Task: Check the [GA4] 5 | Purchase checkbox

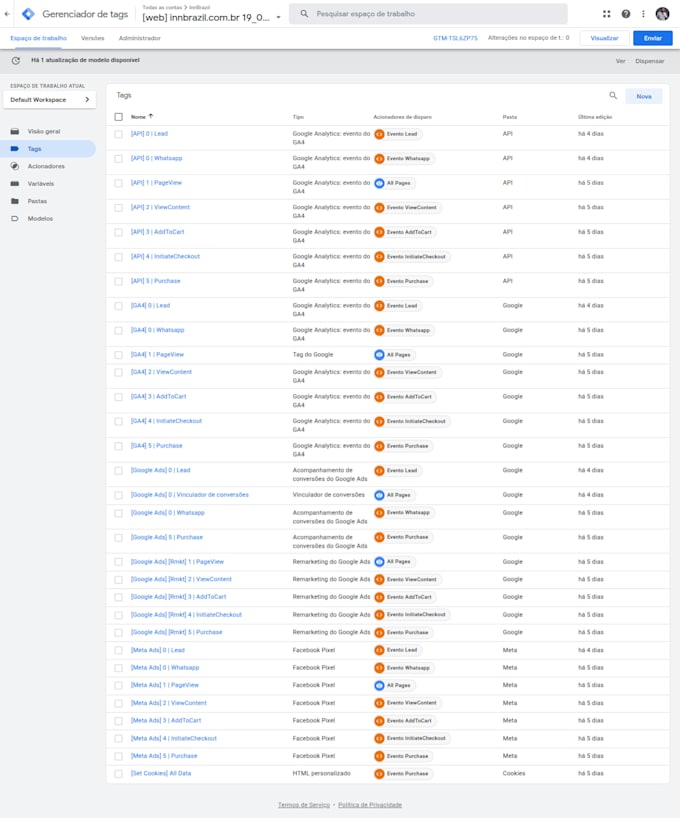Action: tap(118, 446)
